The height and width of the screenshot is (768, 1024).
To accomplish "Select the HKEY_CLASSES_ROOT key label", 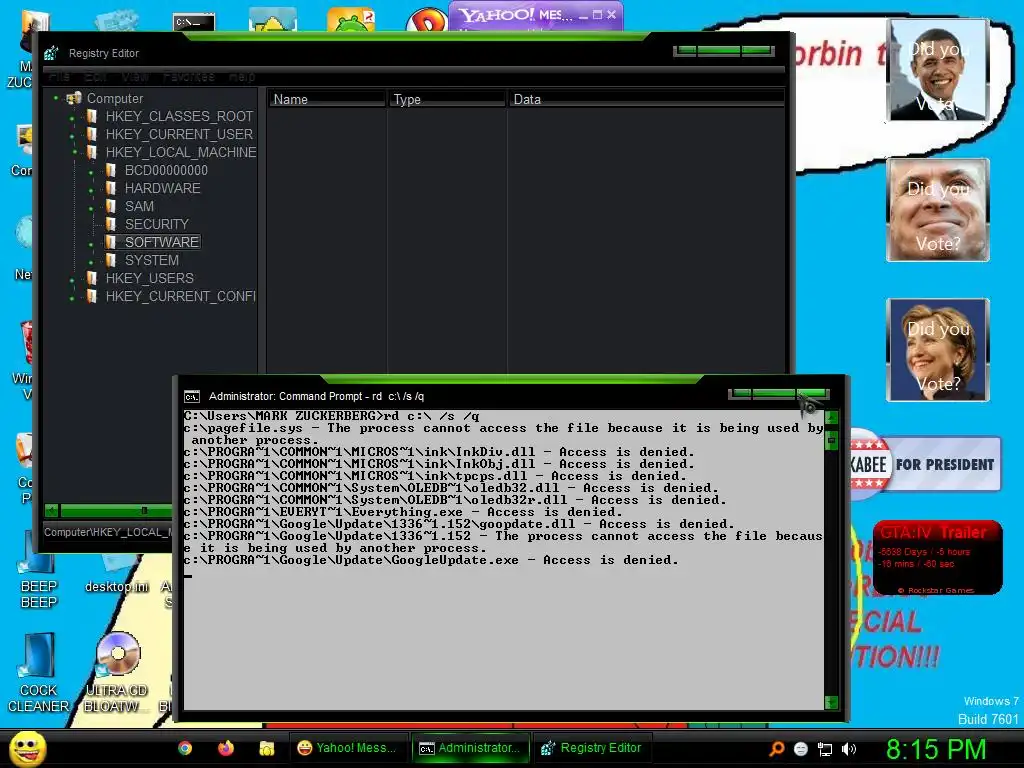I will pyautogui.click(x=180, y=116).
